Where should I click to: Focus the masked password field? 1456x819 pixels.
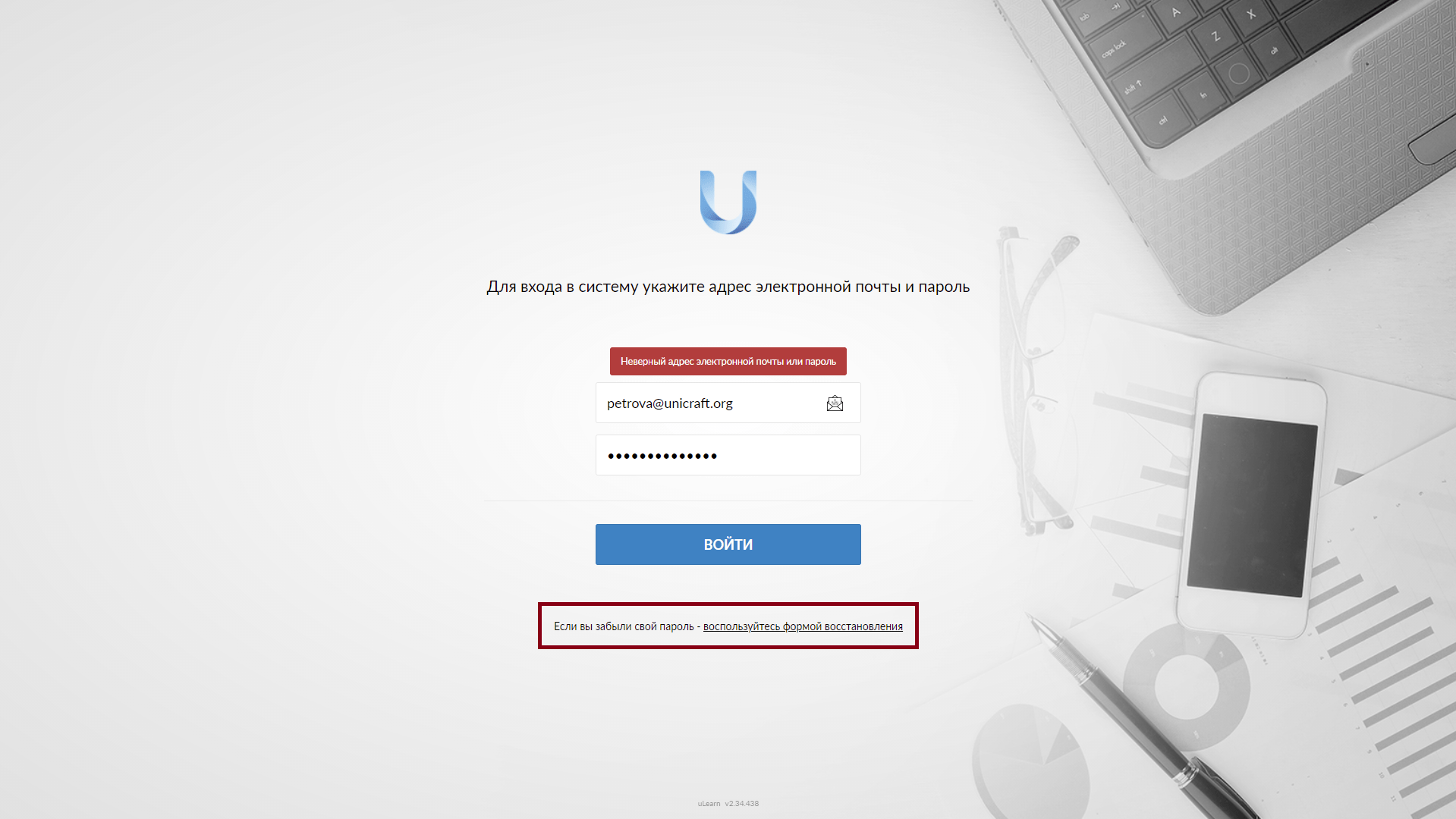click(x=728, y=455)
